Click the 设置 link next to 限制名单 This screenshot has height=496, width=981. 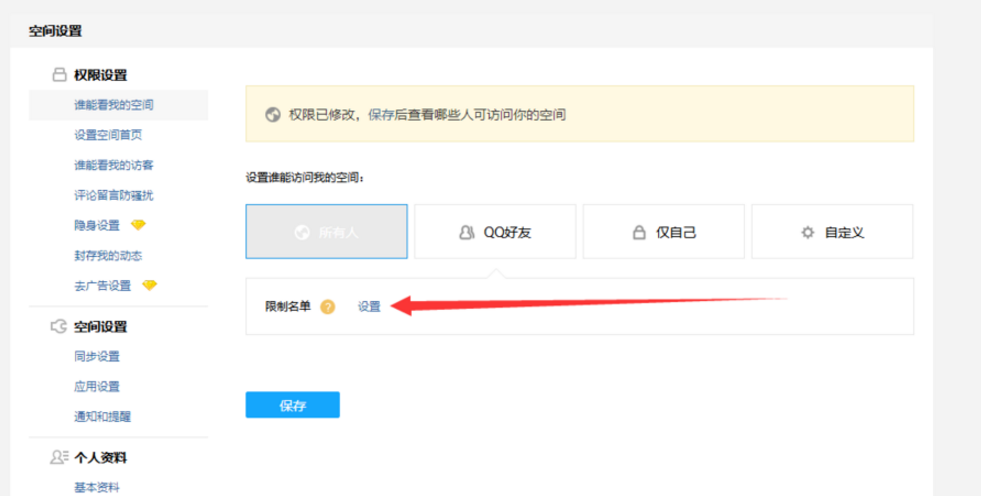369,307
